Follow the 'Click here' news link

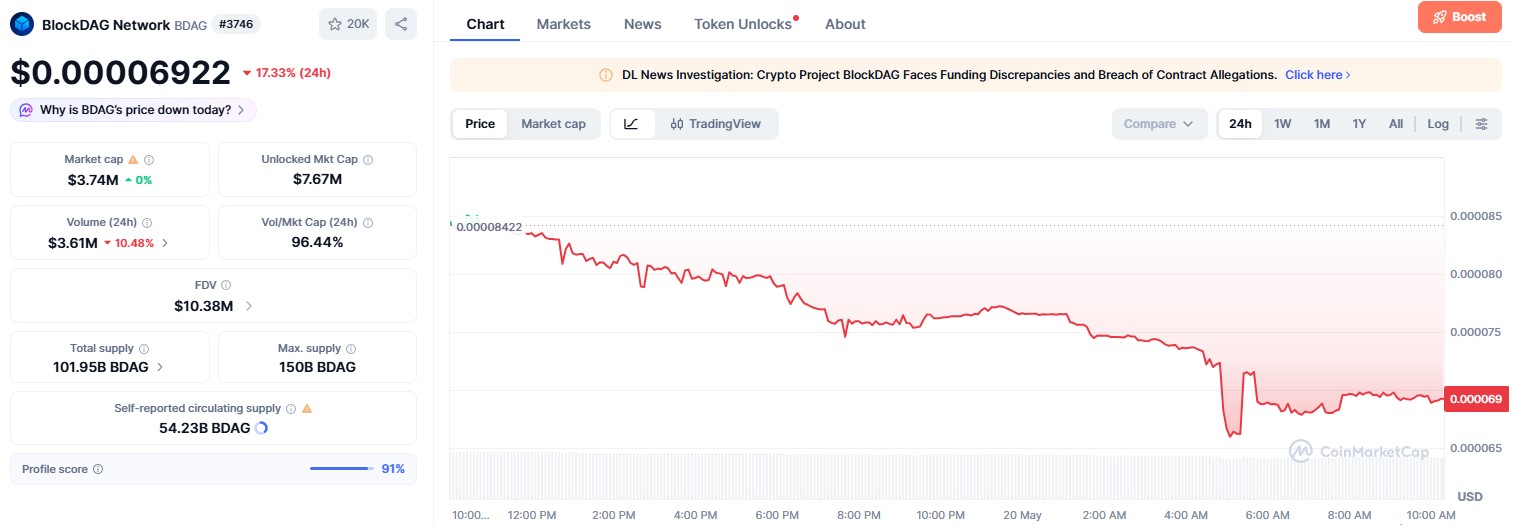[x=1317, y=75]
